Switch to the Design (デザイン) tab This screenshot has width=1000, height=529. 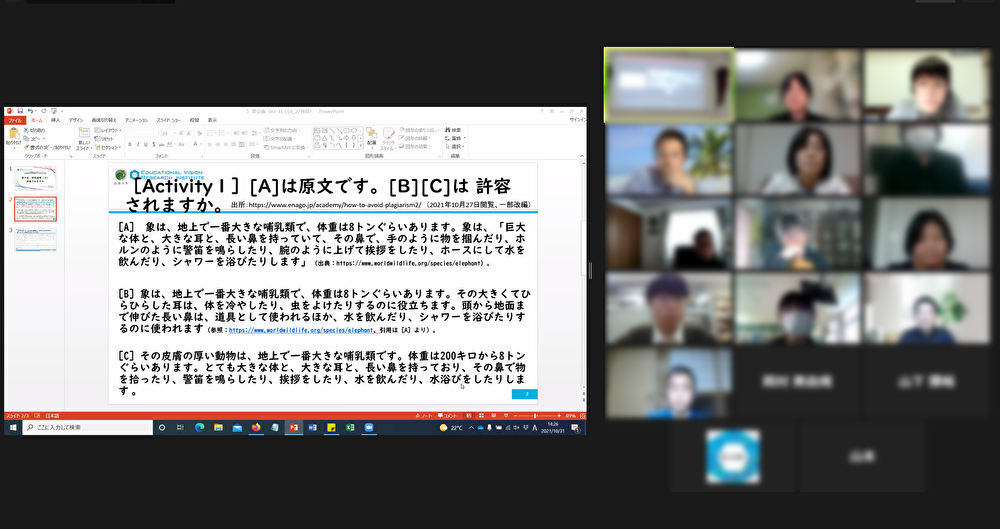[x=76, y=120]
